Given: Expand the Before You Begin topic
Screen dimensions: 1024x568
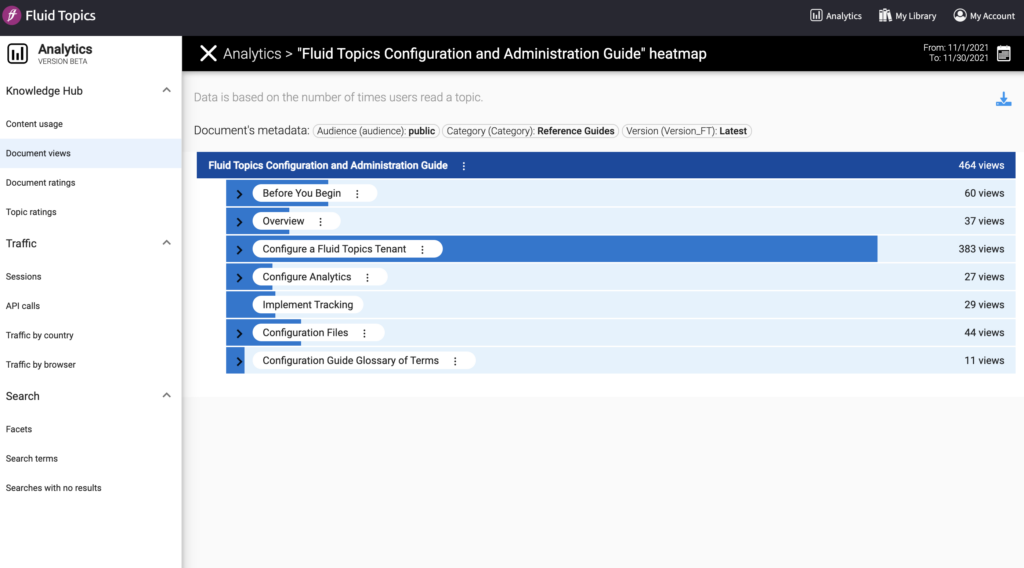Looking at the screenshot, I should 239,194.
